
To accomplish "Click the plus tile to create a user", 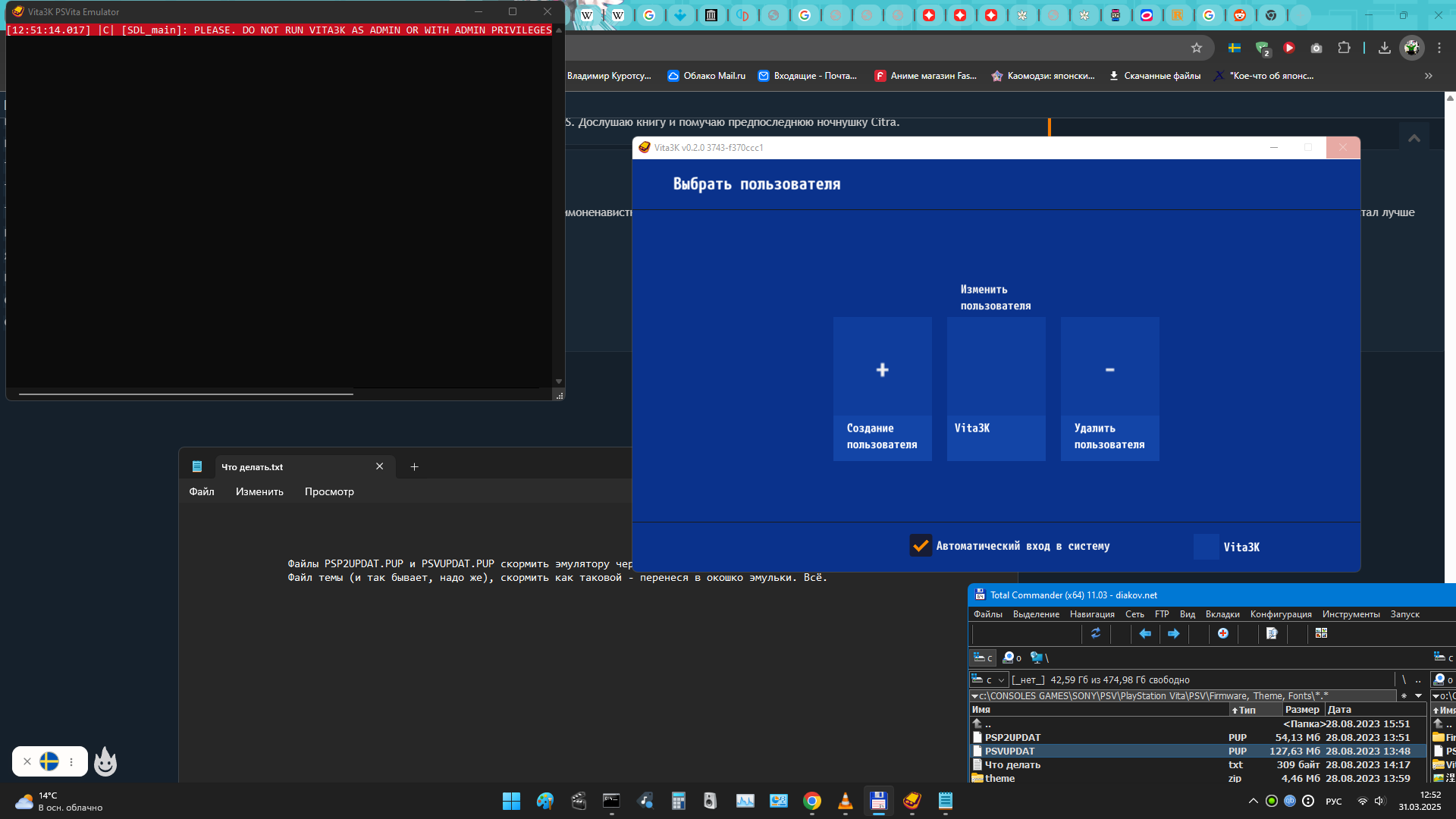I will (x=882, y=388).
